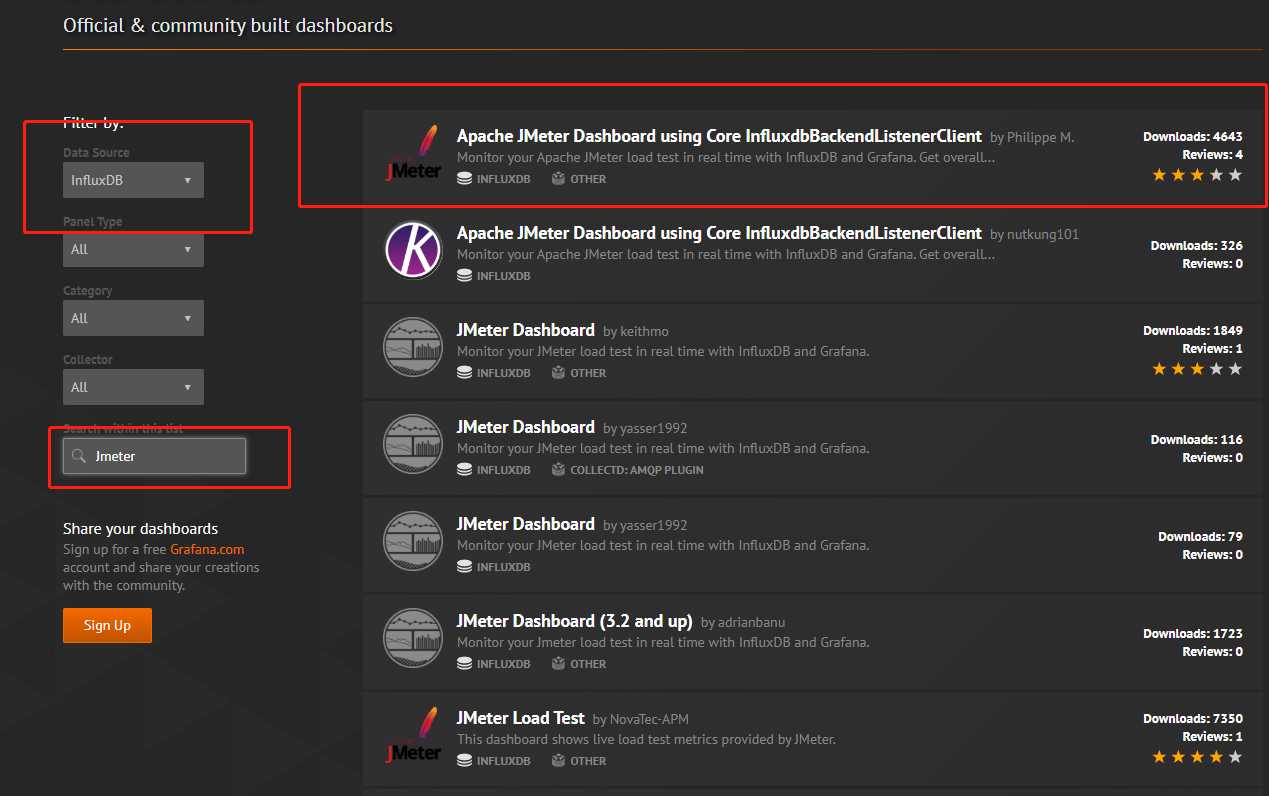1269x796 pixels.
Task: Open the Grafana.com link
Action: (207, 549)
